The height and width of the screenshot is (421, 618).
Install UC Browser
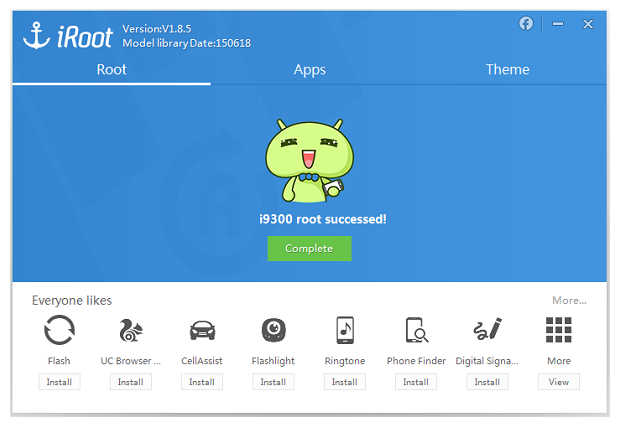coord(130,382)
